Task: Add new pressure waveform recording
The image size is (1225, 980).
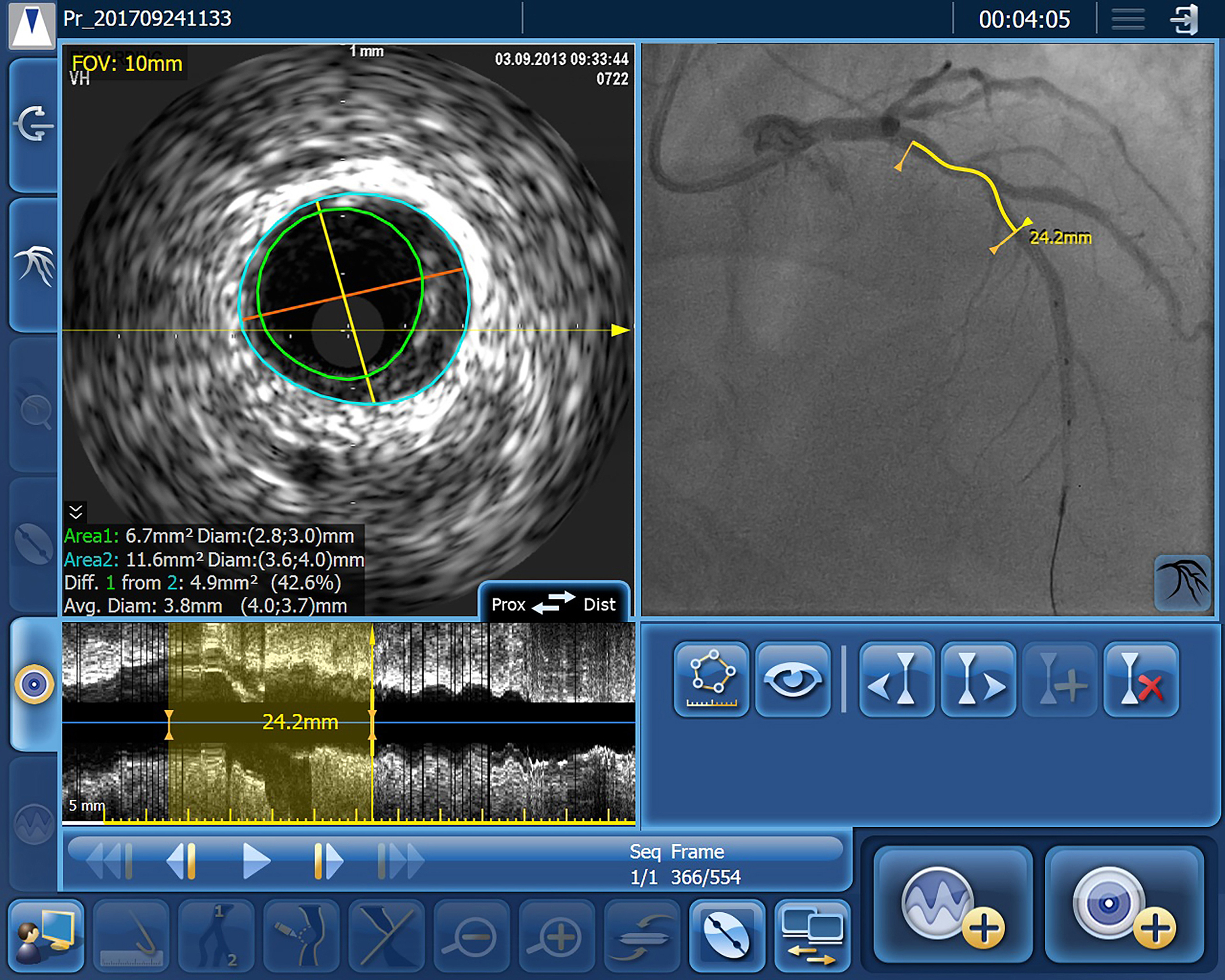Action: [953, 904]
